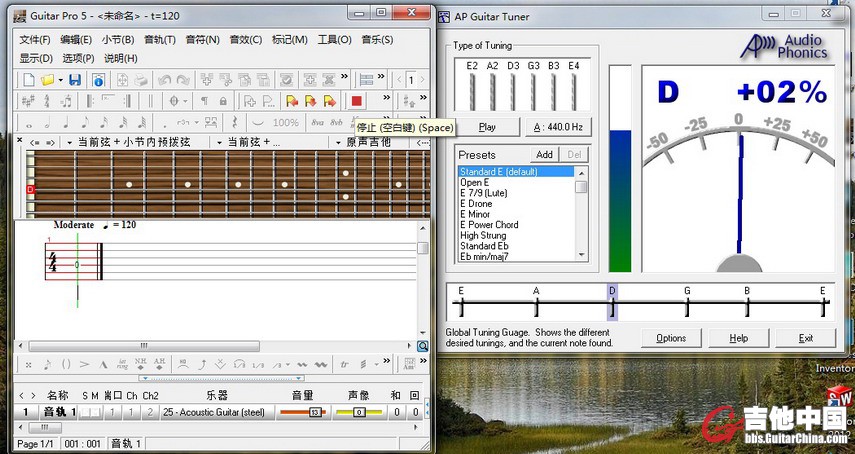Open the 文件(F) menu
The width and height of the screenshot is (855, 454).
coord(35,40)
